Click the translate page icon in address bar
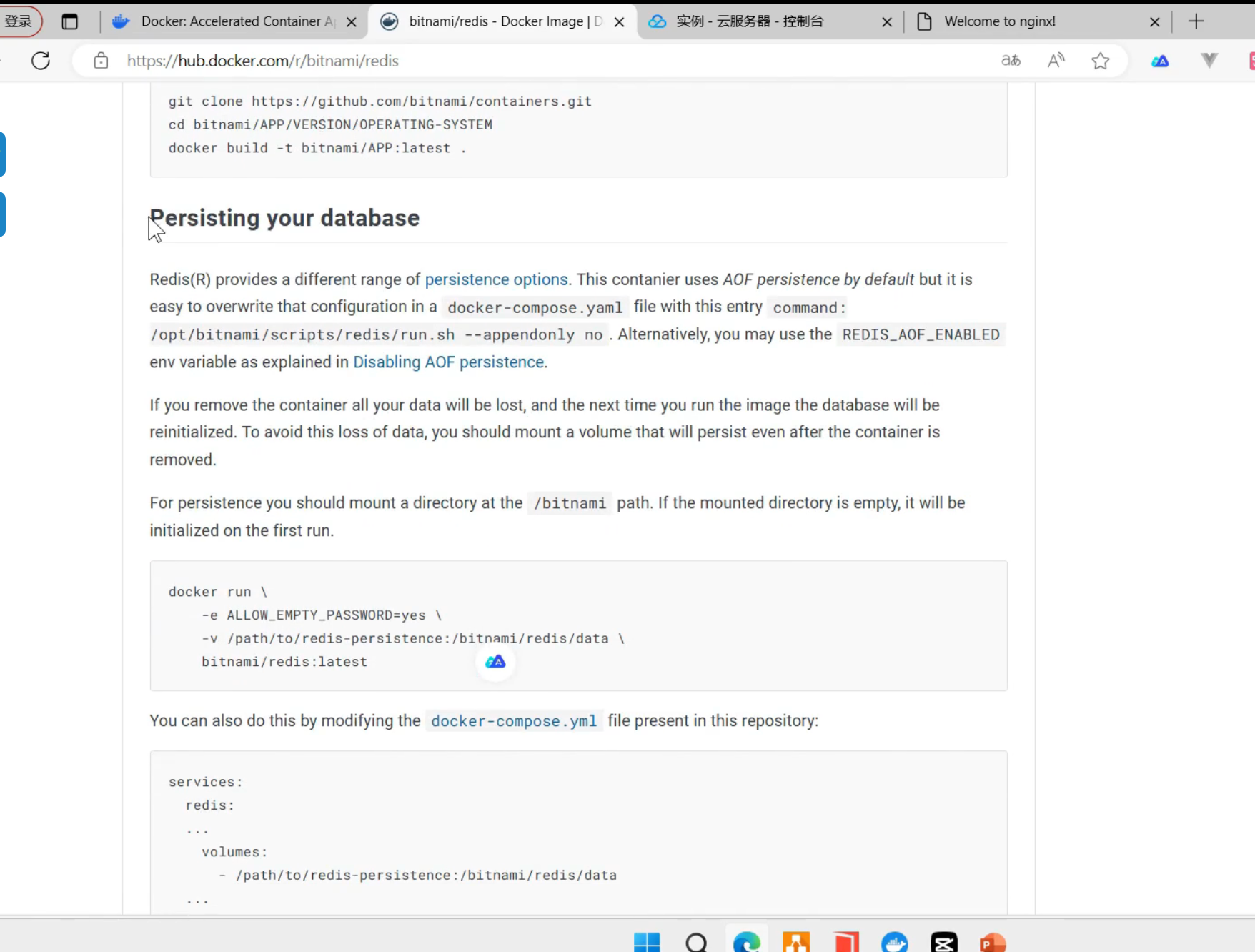 (x=1011, y=61)
